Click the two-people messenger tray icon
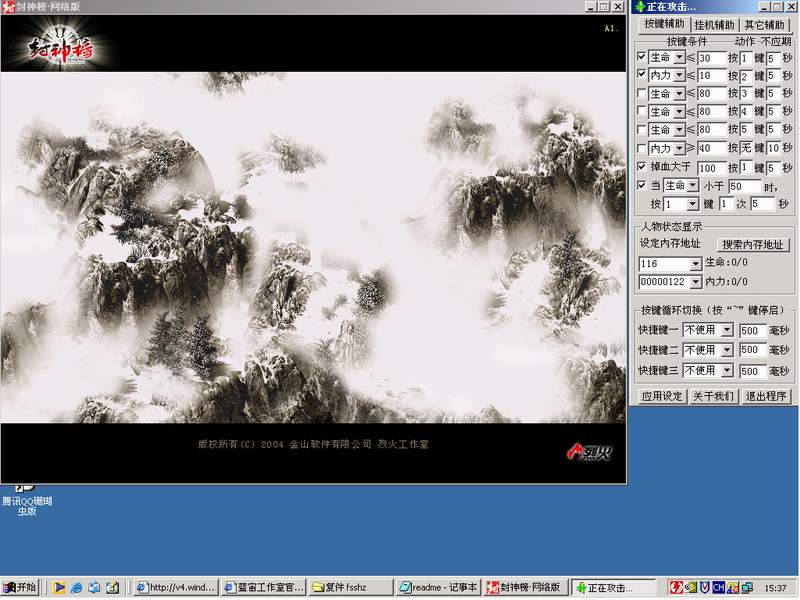The image size is (800, 600). point(733,588)
